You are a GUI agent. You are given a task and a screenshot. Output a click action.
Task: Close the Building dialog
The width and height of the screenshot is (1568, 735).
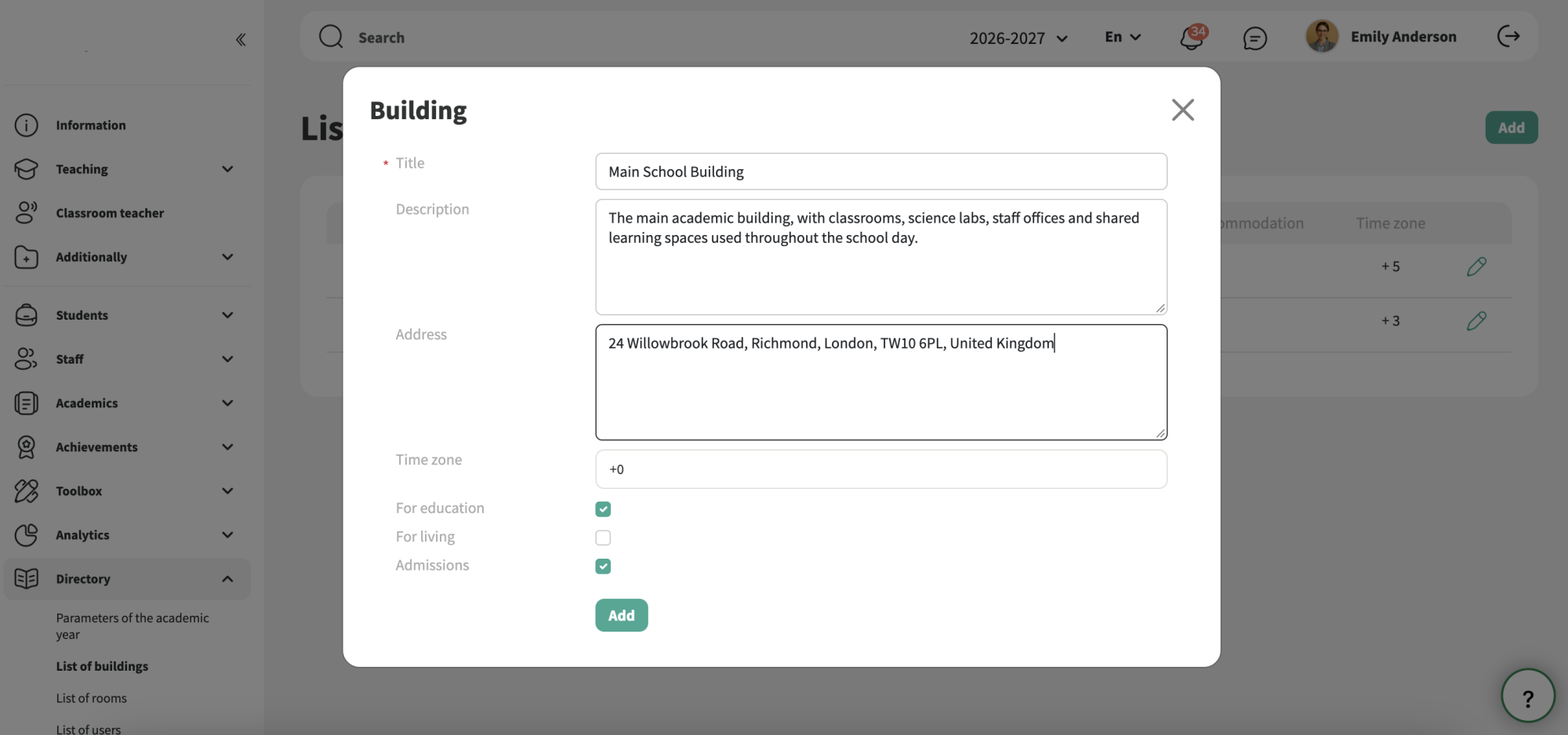pyautogui.click(x=1182, y=110)
